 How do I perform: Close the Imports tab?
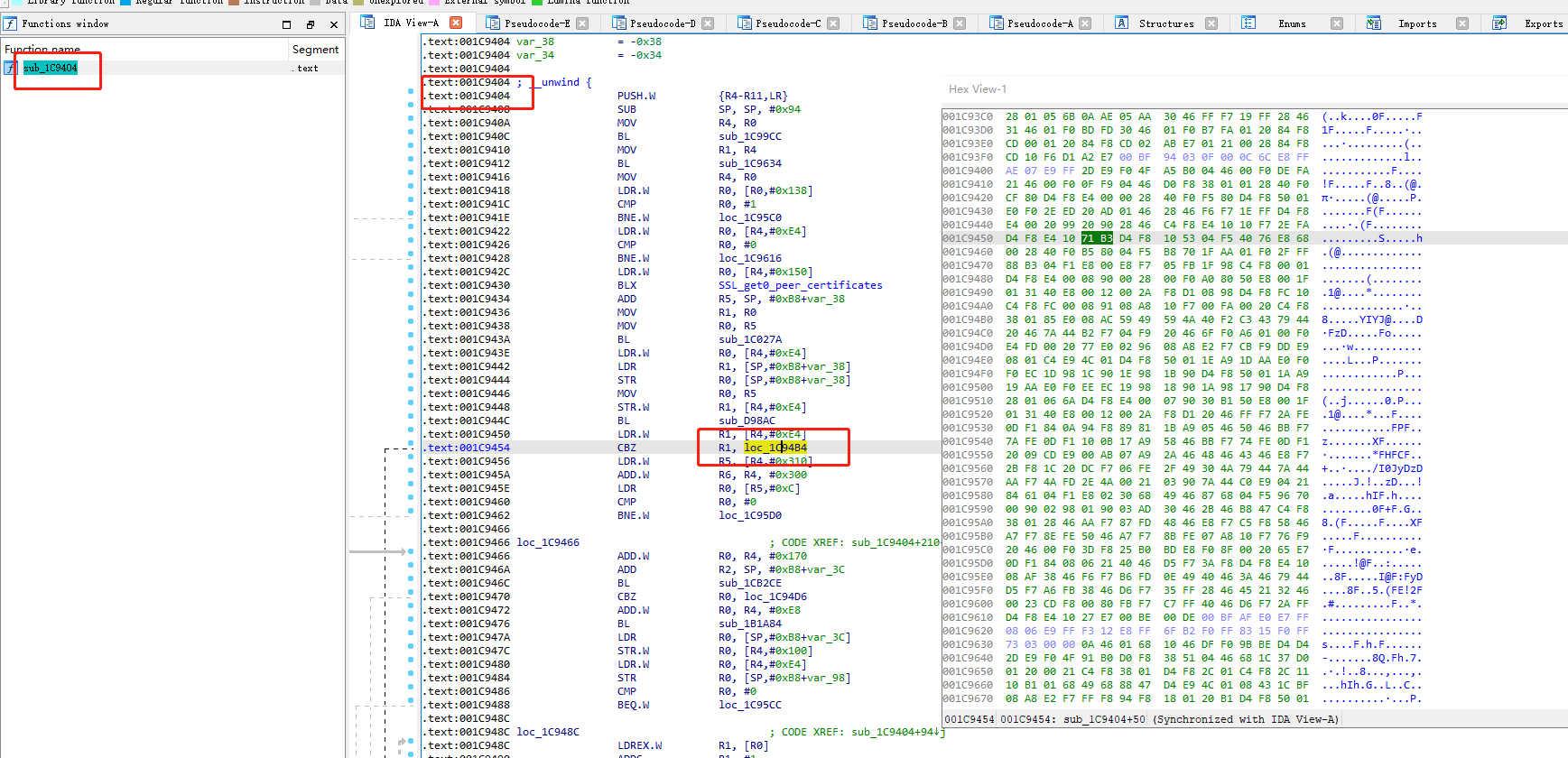coord(1462,23)
